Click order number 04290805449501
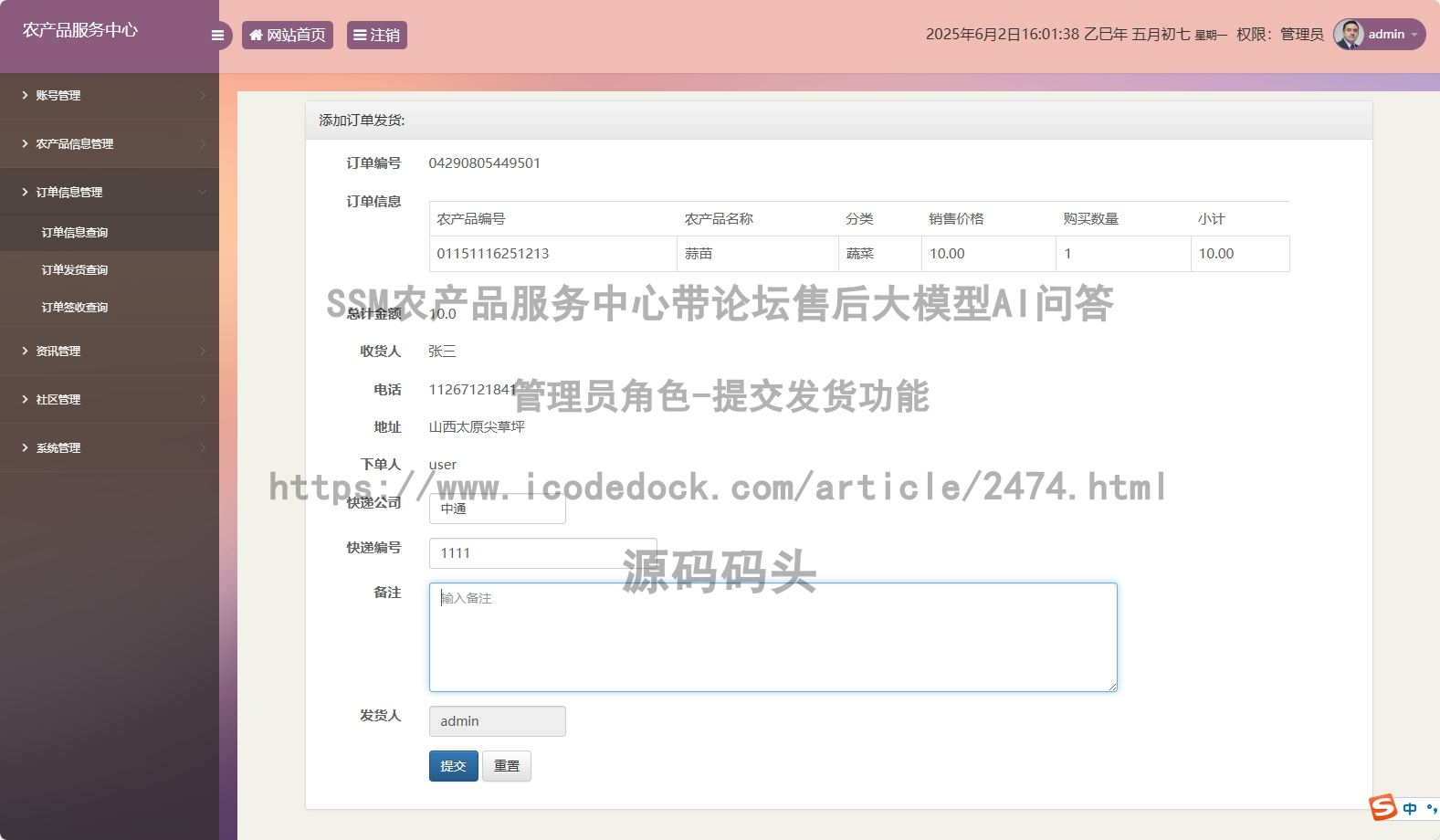 (x=485, y=163)
